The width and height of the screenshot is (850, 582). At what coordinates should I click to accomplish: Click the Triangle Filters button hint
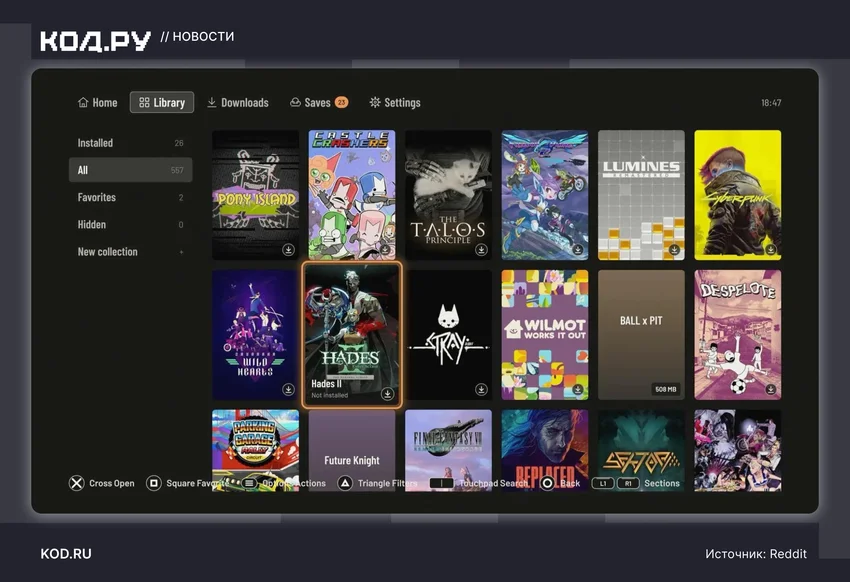click(377, 483)
